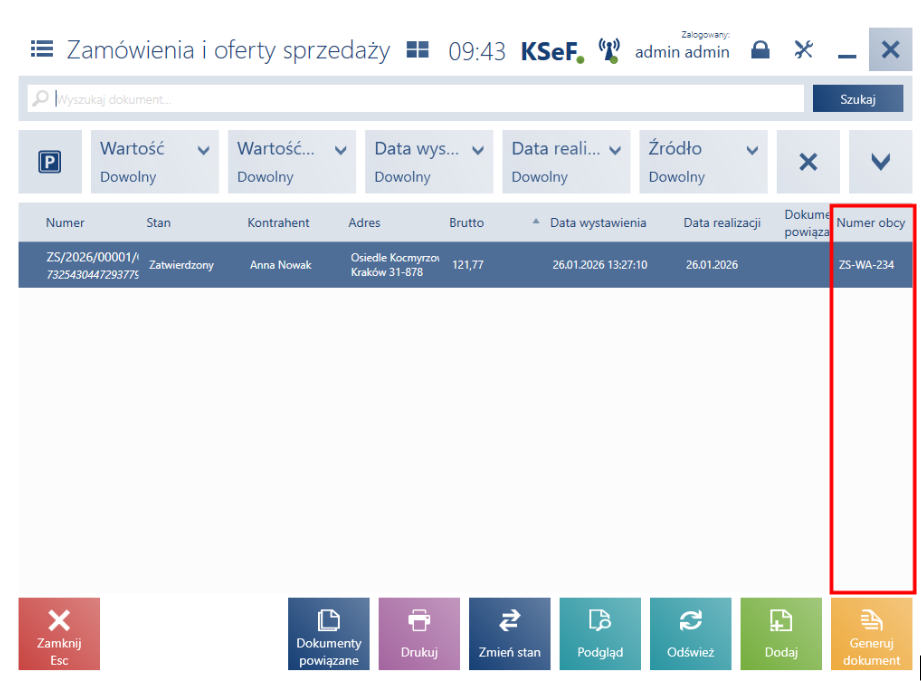Click the ZS-WA-234 foreign number cell
Image resolution: width=921 pixels, height=684 pixels.
(866, 265)
